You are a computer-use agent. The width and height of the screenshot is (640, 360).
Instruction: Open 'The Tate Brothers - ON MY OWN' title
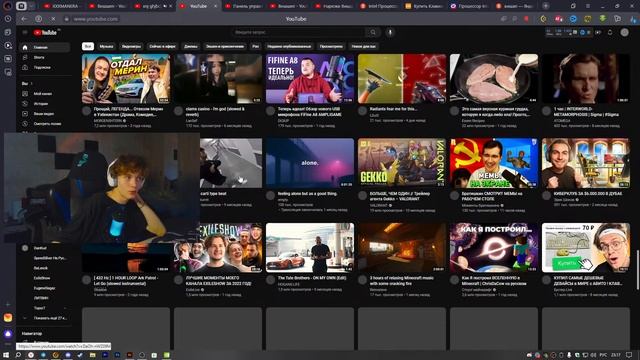pyautogui.click(x=312, y=278)
